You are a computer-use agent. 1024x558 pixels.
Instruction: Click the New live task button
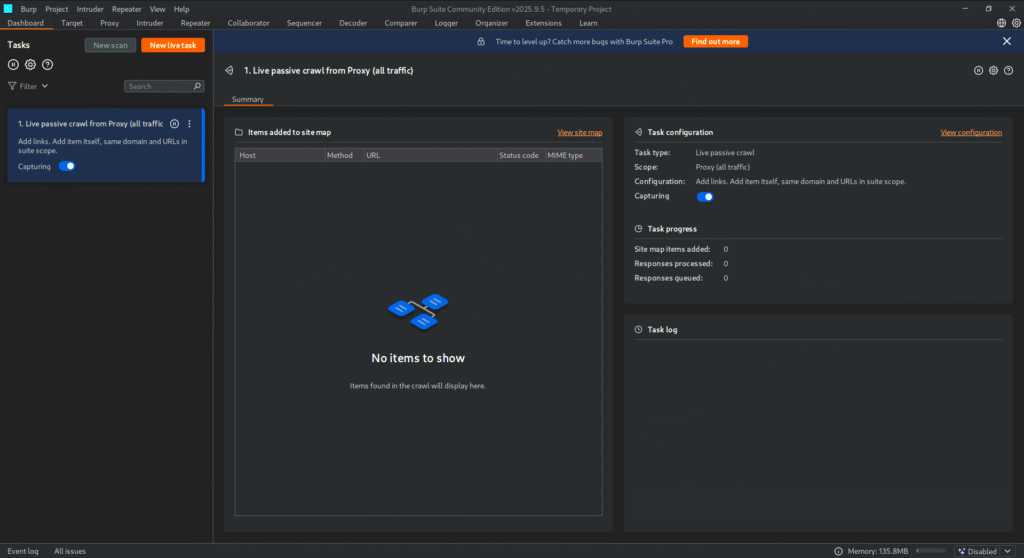173,45
